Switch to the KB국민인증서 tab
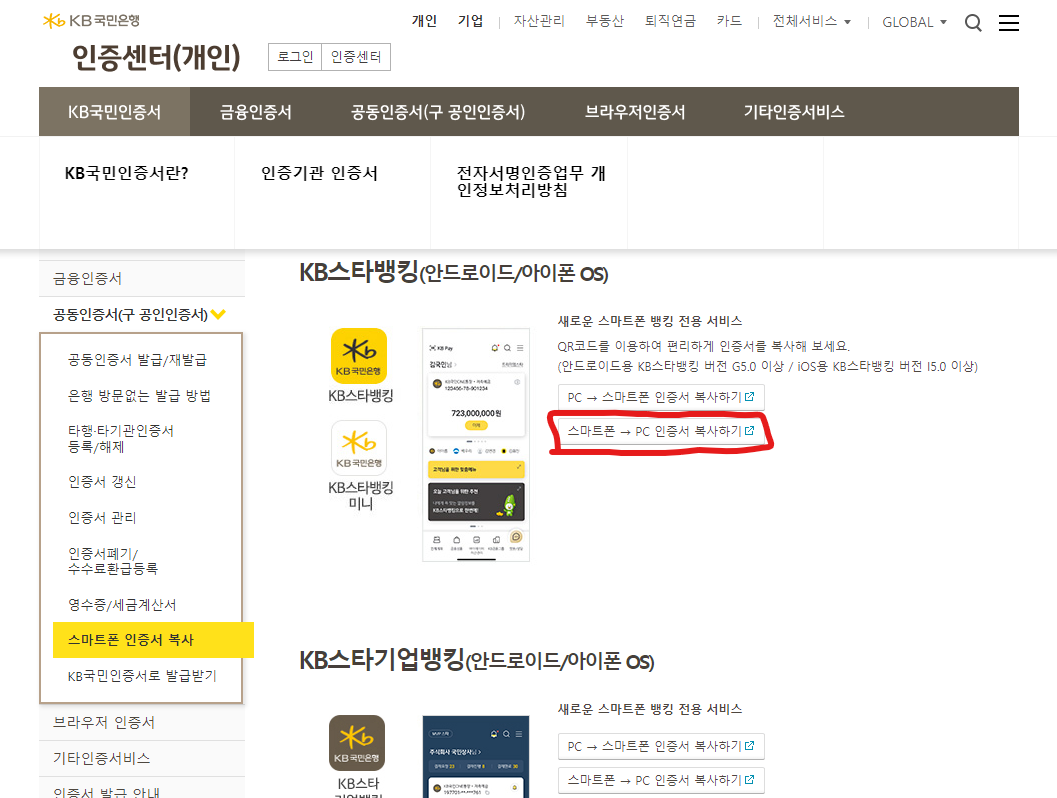This screenshot has width=1057, height=798. coord(115,112)
